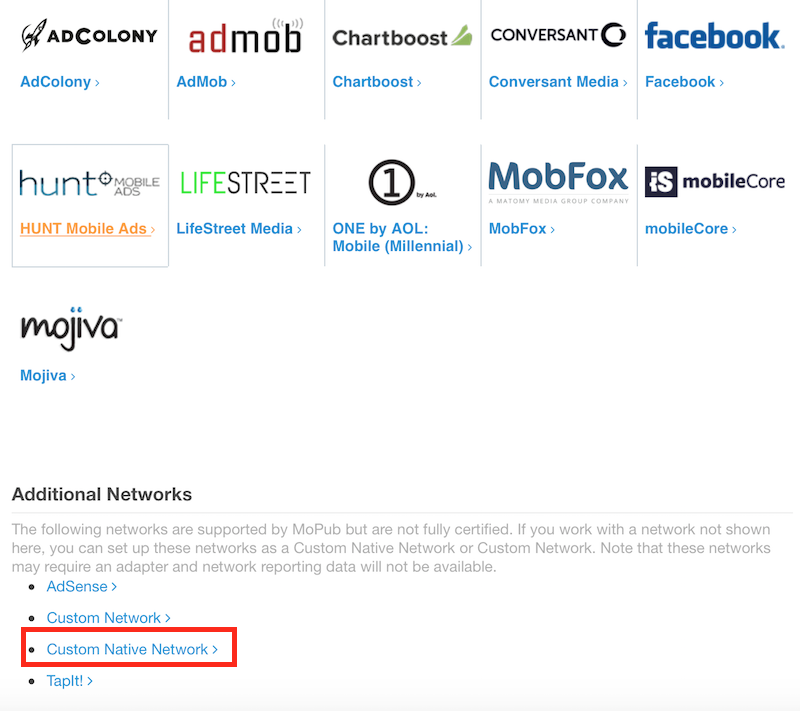Screen dimensions: 800x711
Task: Select the Custom Network link
Action: [x=108, y=618]
